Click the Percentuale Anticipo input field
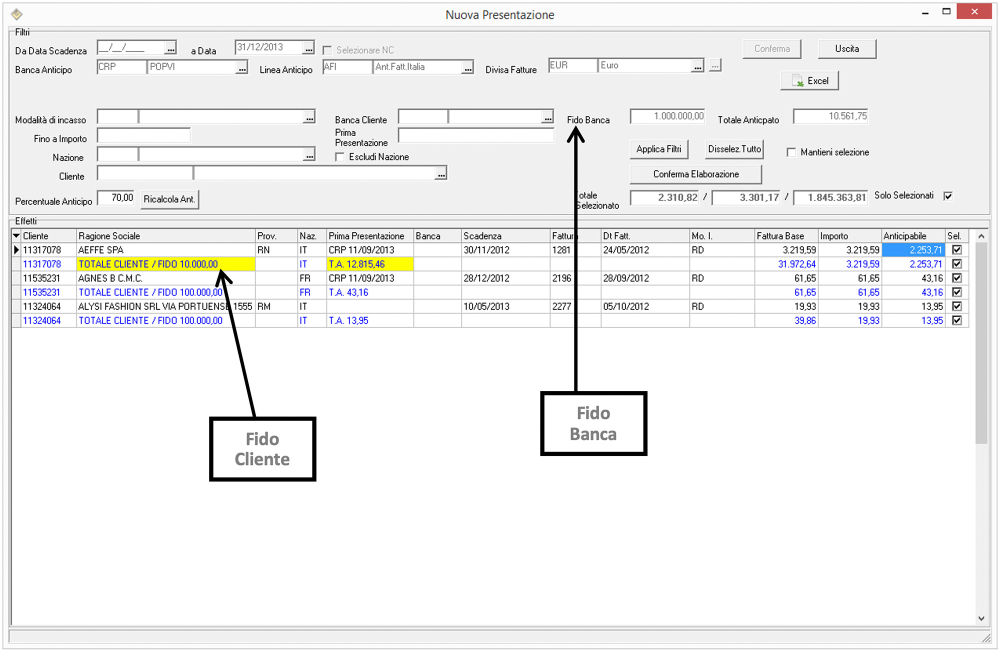The width and height of the screenshot is (1000, 653). pyautogui.click(x=116, y=198)
